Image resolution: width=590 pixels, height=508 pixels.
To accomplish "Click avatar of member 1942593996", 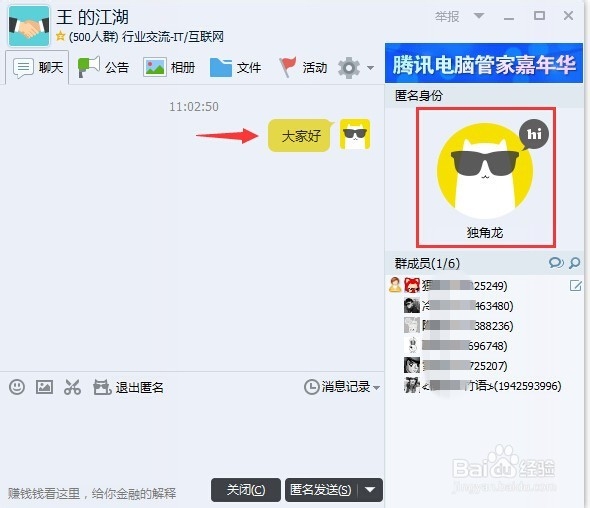I will pyautogui.click(x=412, y=385).
